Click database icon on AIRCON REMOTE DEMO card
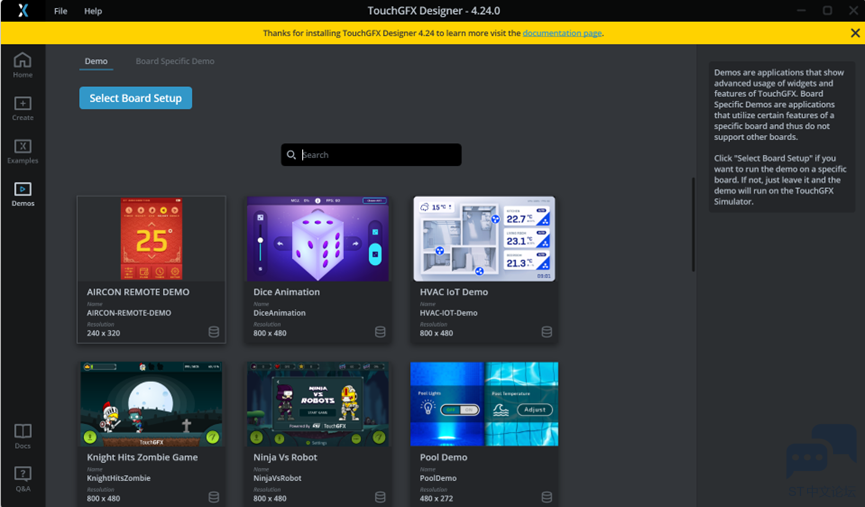865x507 pixels. click(x=213, y=332)
